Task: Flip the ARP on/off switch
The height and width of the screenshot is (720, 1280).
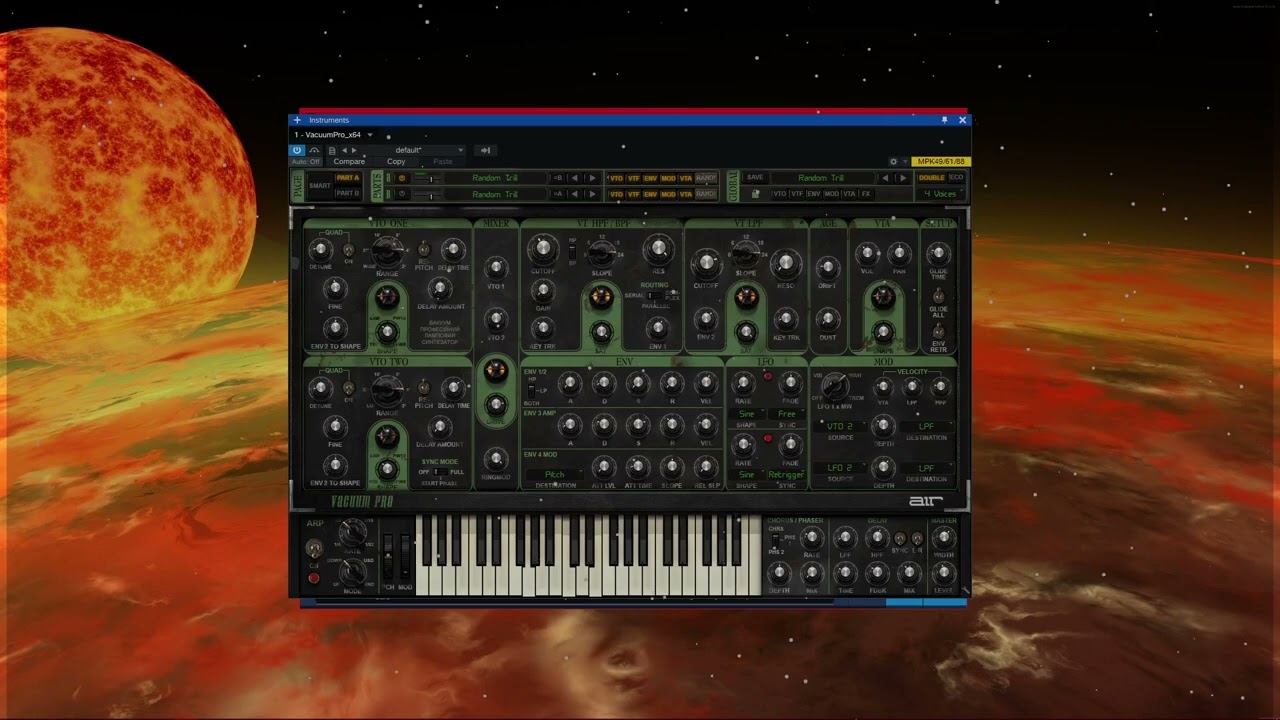Action: pyautogui.click(x=314, y=549)
